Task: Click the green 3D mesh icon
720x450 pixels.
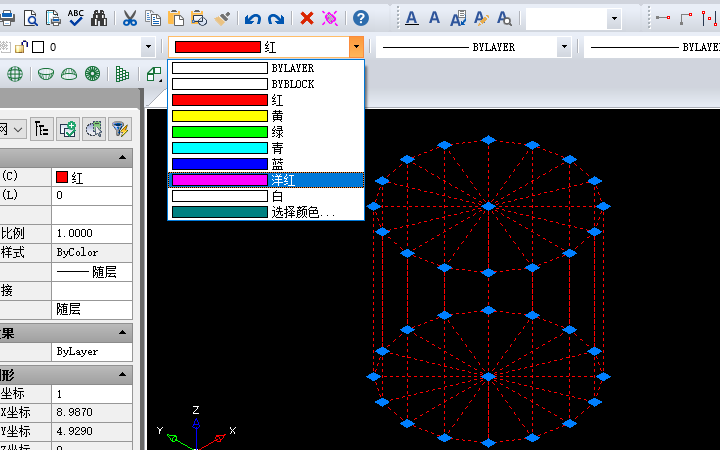Action: coord(122,74)
